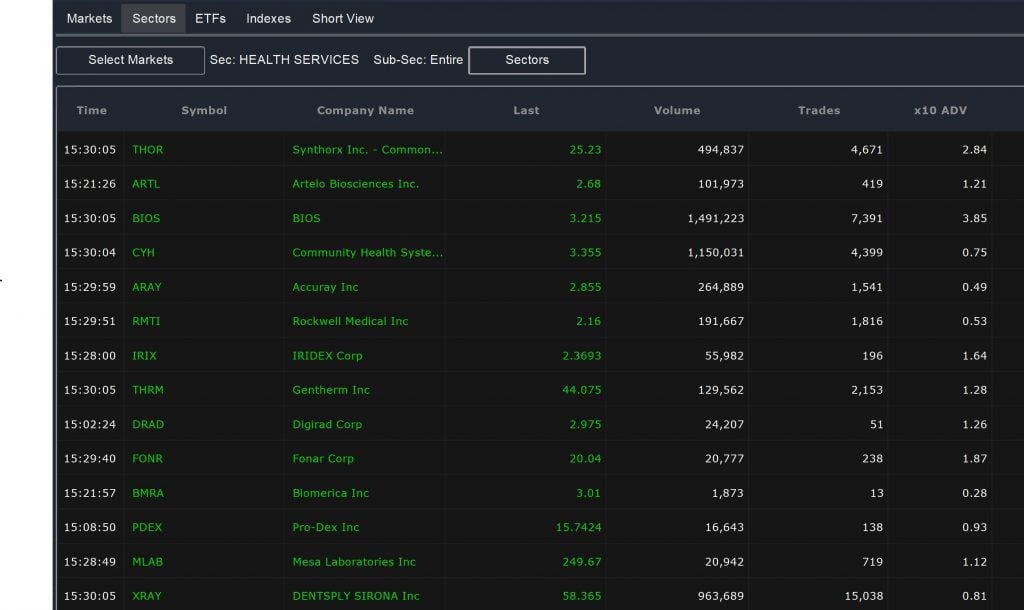Open the Short View tab
This screenshot has height=610, width=1024.
coord(343,18)
